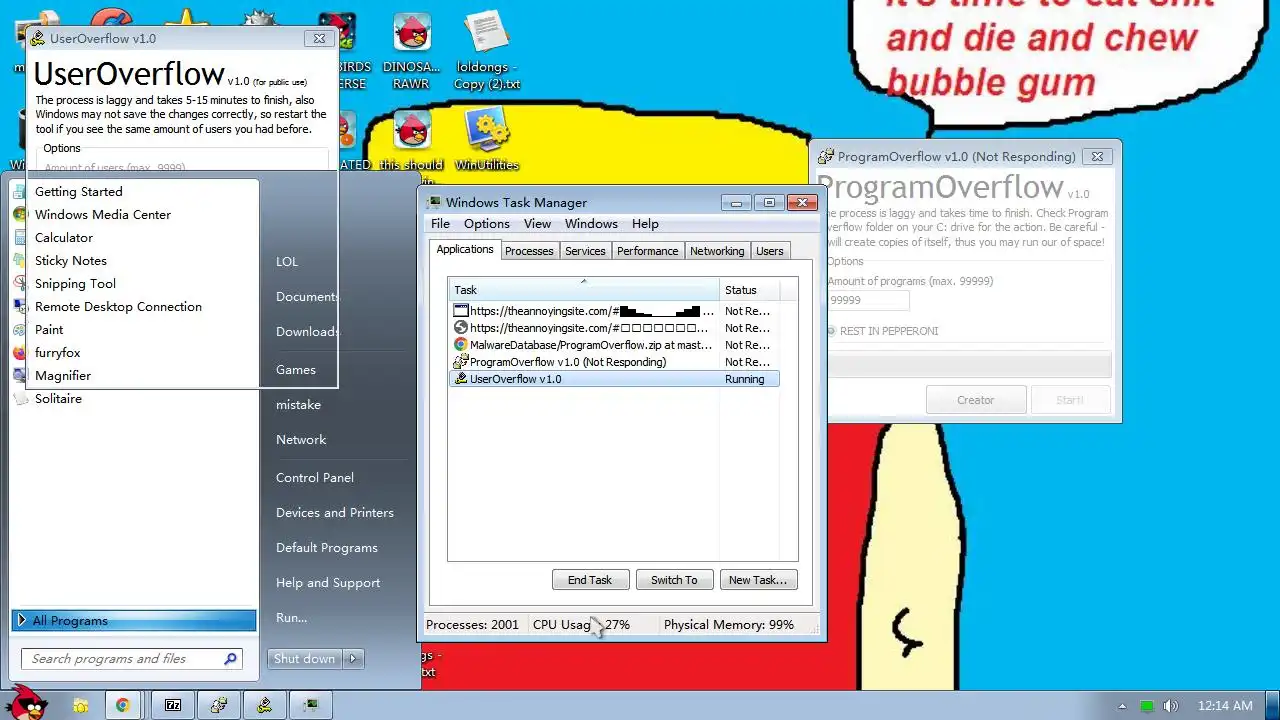Open Chrome from the taskbar
The height and width of the screenshot is (720, 1280).
122,705
